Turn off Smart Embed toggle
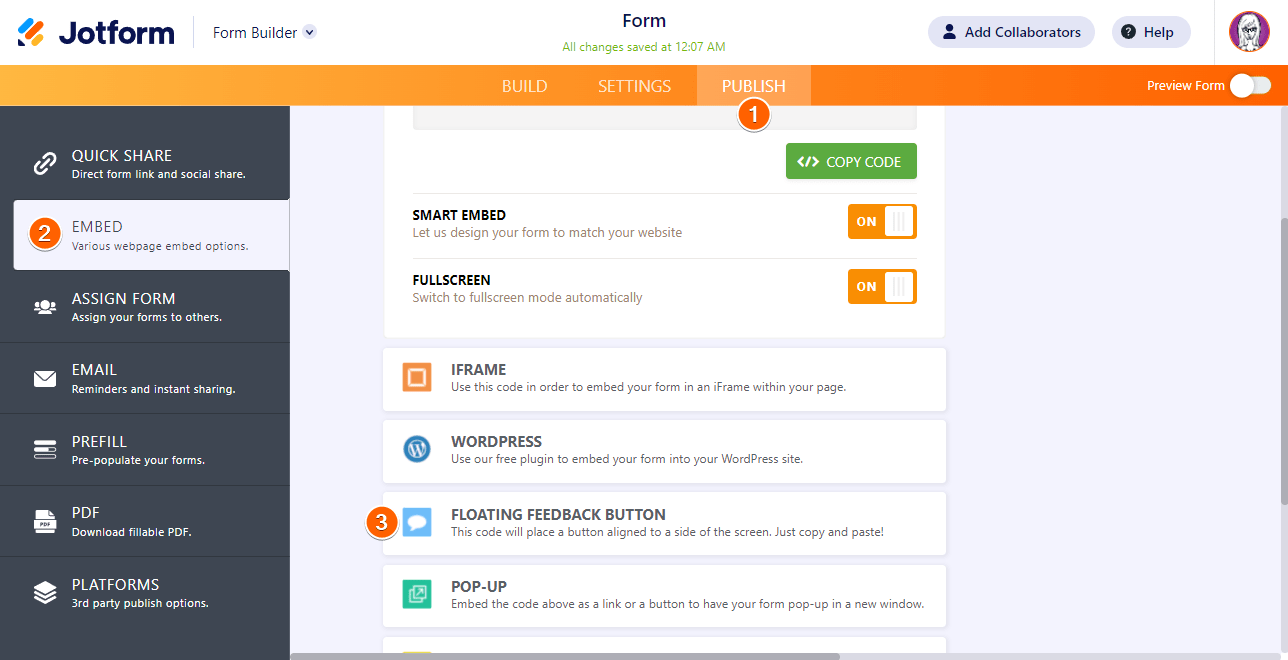Image resolution: width=1288 pixels, height=660 pixels. click(x=882, y=221)
